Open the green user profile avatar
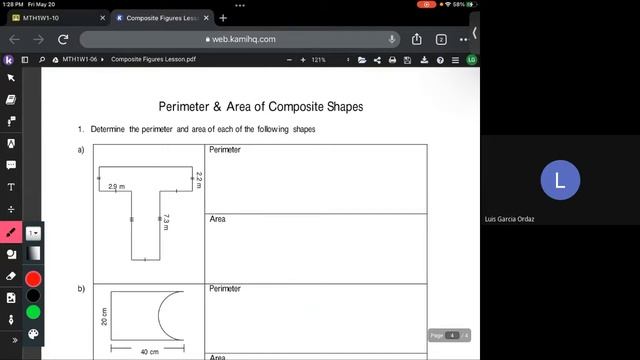The width and height of the screenshot is (640, 360). point(471,60)
